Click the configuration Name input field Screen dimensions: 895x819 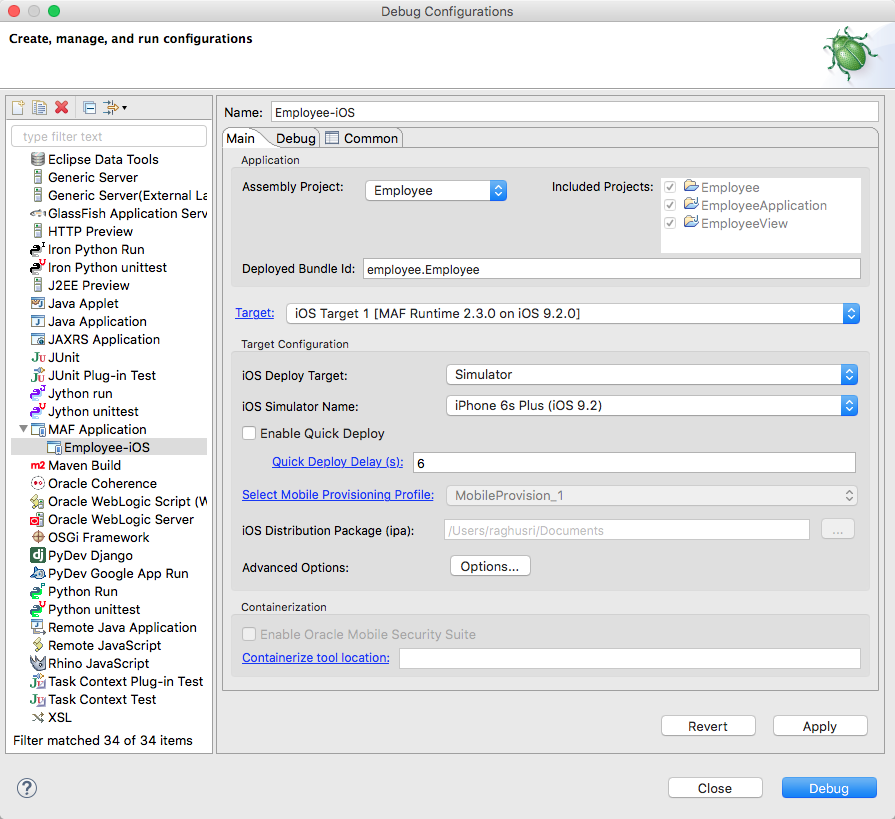click(x=574, y=112)
